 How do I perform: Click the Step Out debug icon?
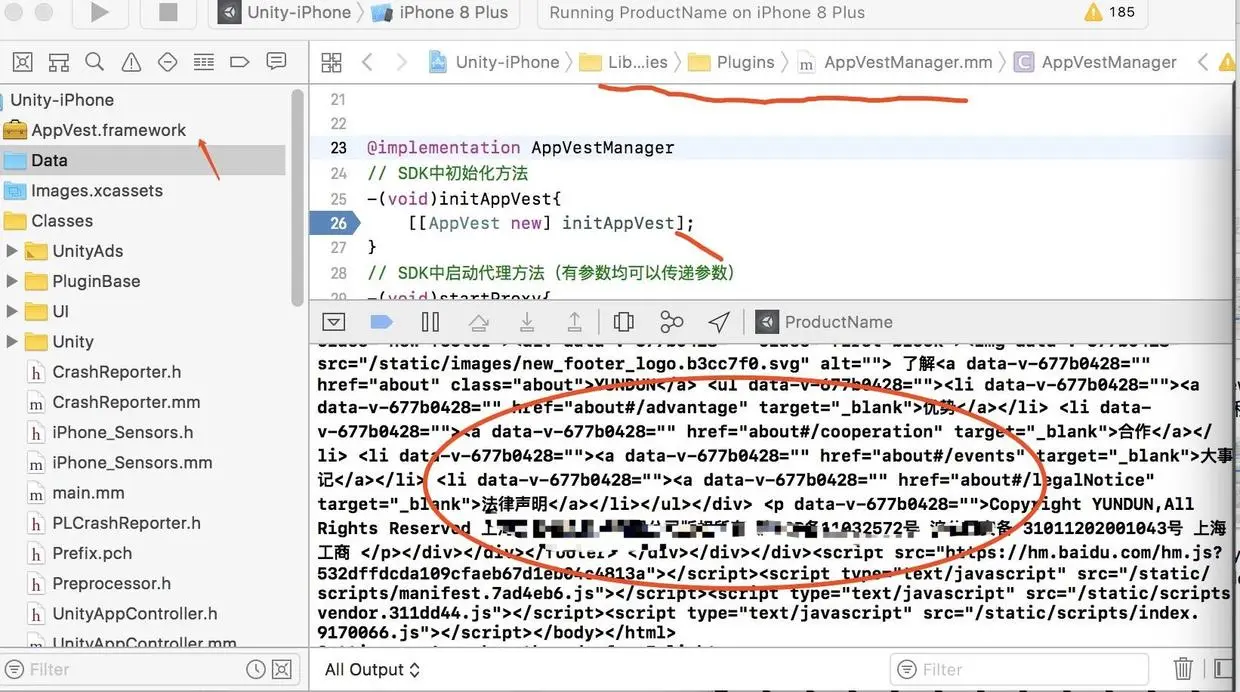575,322
